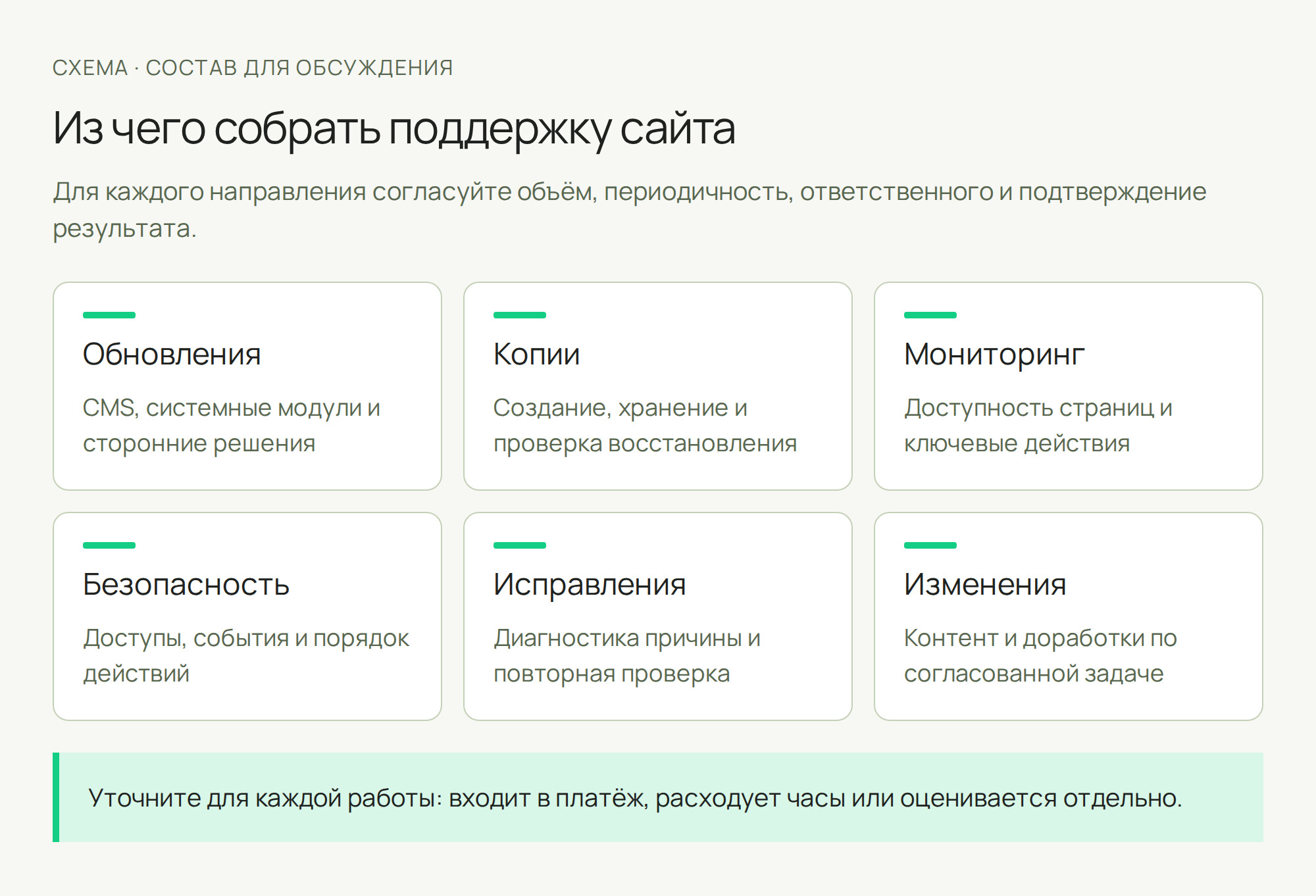Screen dimensions: 1316x896
Task: Select the 'Изменения' card title
Action: [985, 585]
